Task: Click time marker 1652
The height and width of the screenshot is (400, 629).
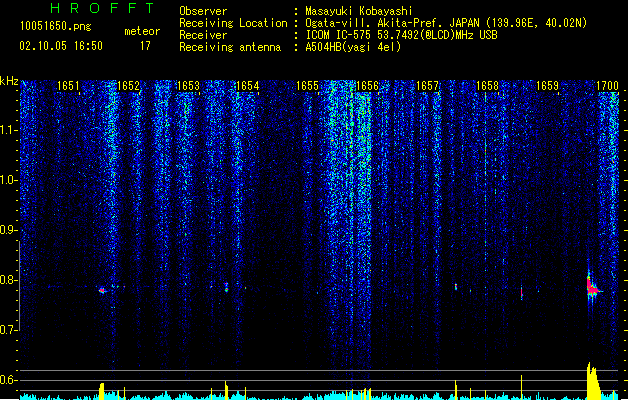Action: coord(128,86)
